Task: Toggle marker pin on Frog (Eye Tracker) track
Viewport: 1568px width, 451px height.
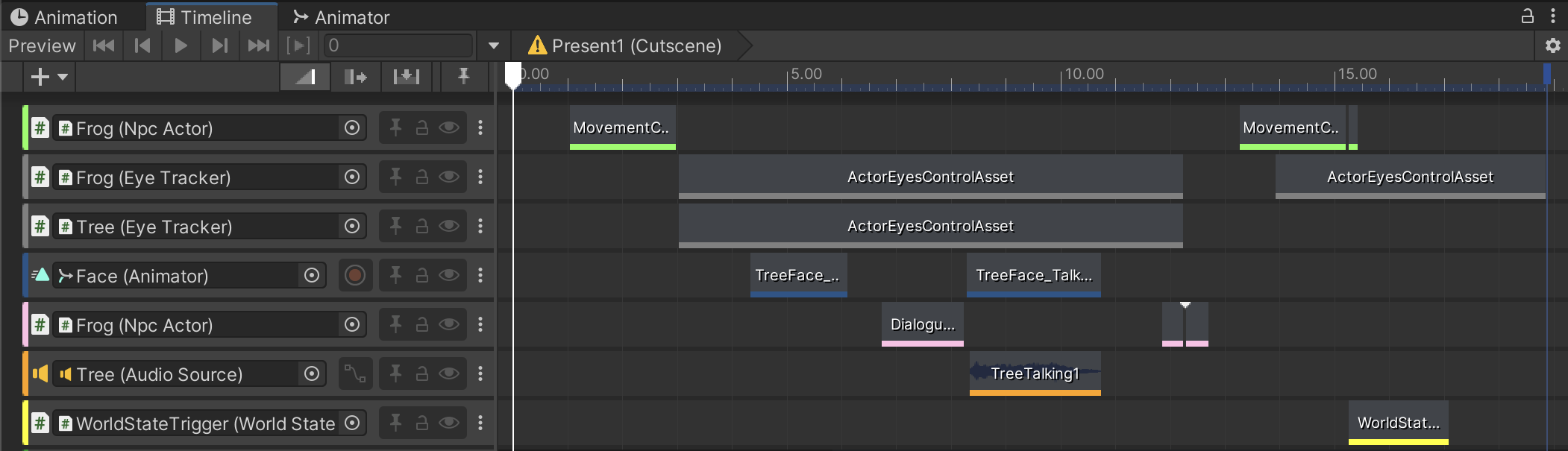Action: tap(395, 177)
